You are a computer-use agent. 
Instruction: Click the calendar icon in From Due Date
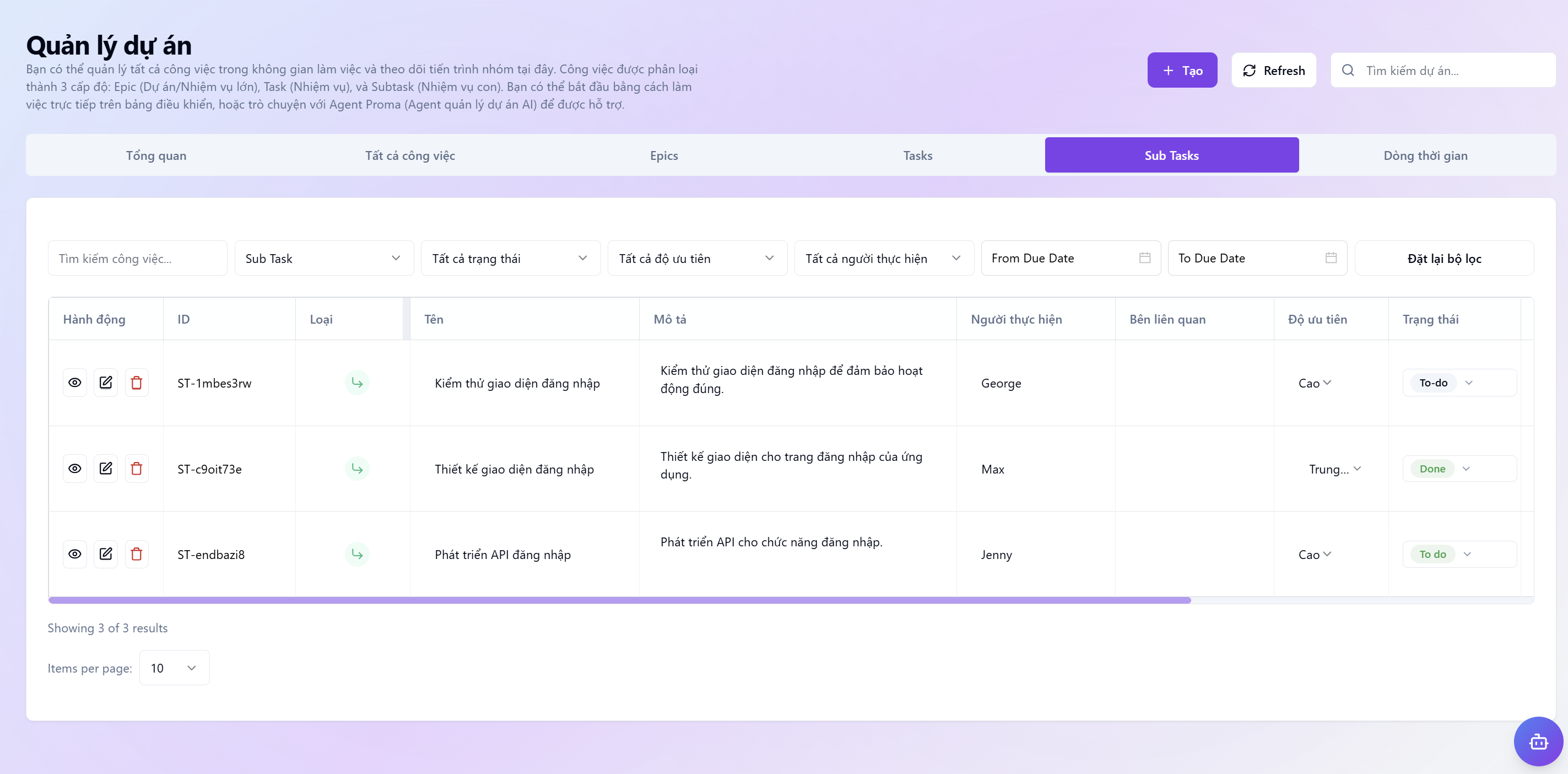(1144, 257)
